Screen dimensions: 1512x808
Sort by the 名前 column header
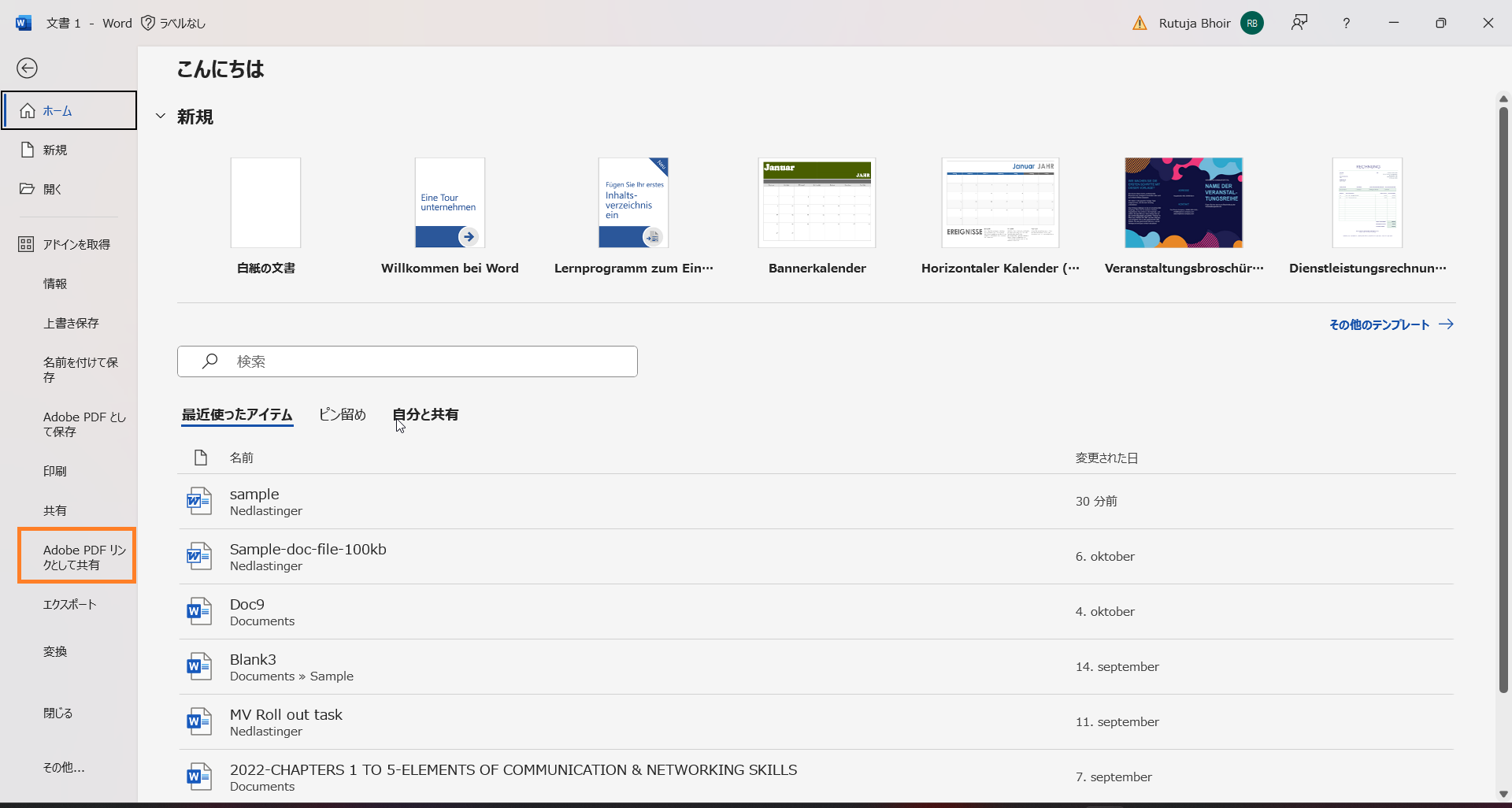tap(242, 458)
